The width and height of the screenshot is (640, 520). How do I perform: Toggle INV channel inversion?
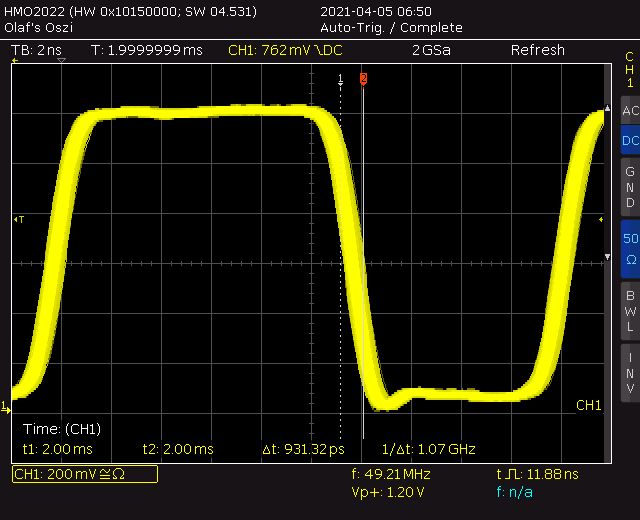click(630, 373)
